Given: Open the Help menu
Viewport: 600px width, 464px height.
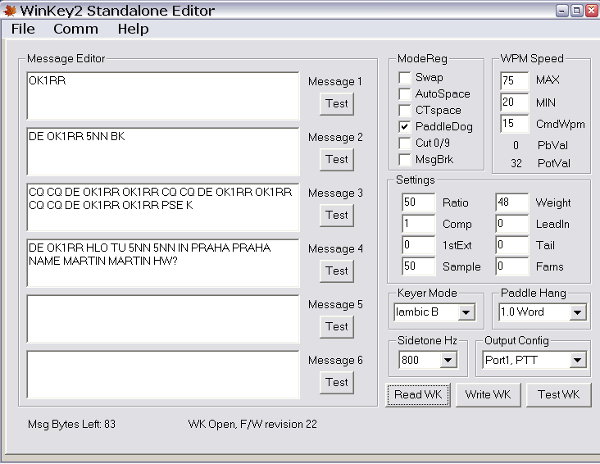Looking at the screenshot, I should [133, 29].
